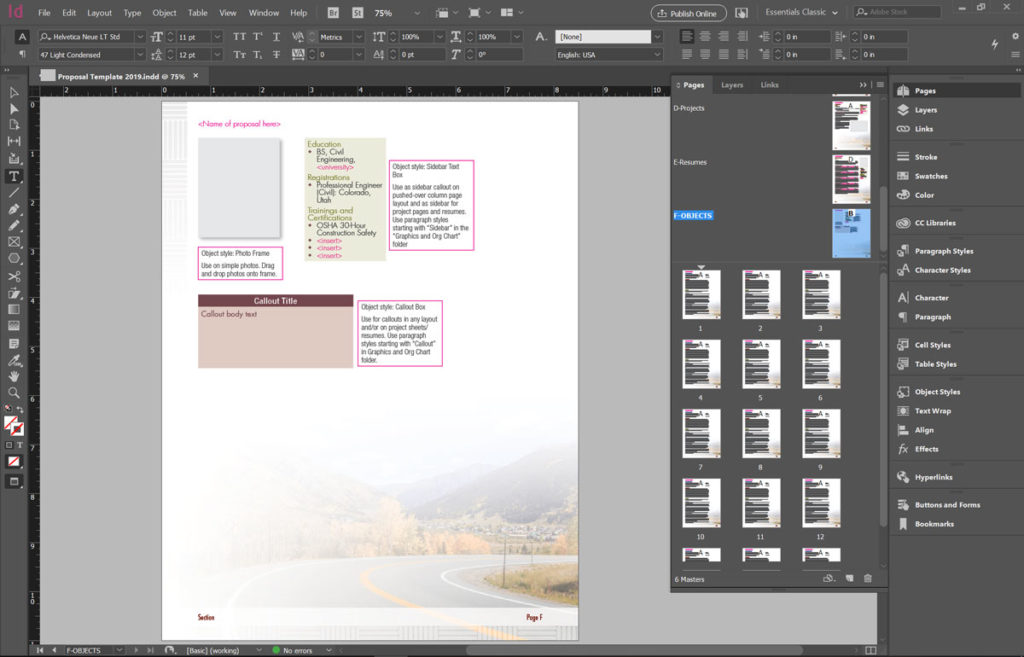The image size is (1024, 657).
Task: Select the Hand tool
Action: (x=14, y=376)
